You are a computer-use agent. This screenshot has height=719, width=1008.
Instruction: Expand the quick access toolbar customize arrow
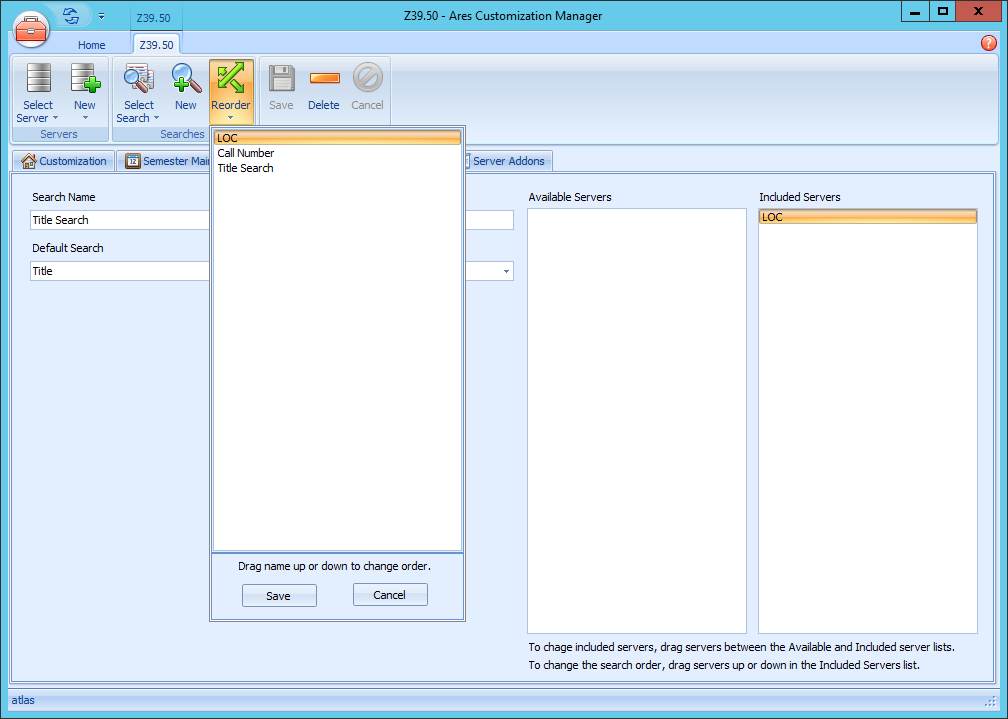coord(101,16)
